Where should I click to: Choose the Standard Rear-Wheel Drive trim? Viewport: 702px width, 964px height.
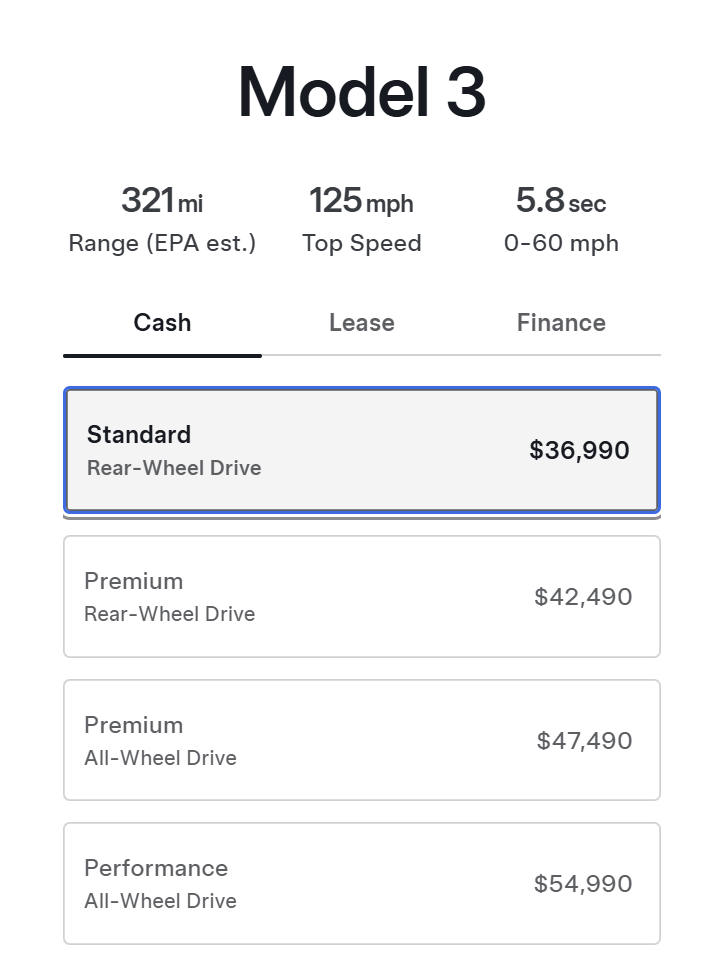[x=361, y=450]
